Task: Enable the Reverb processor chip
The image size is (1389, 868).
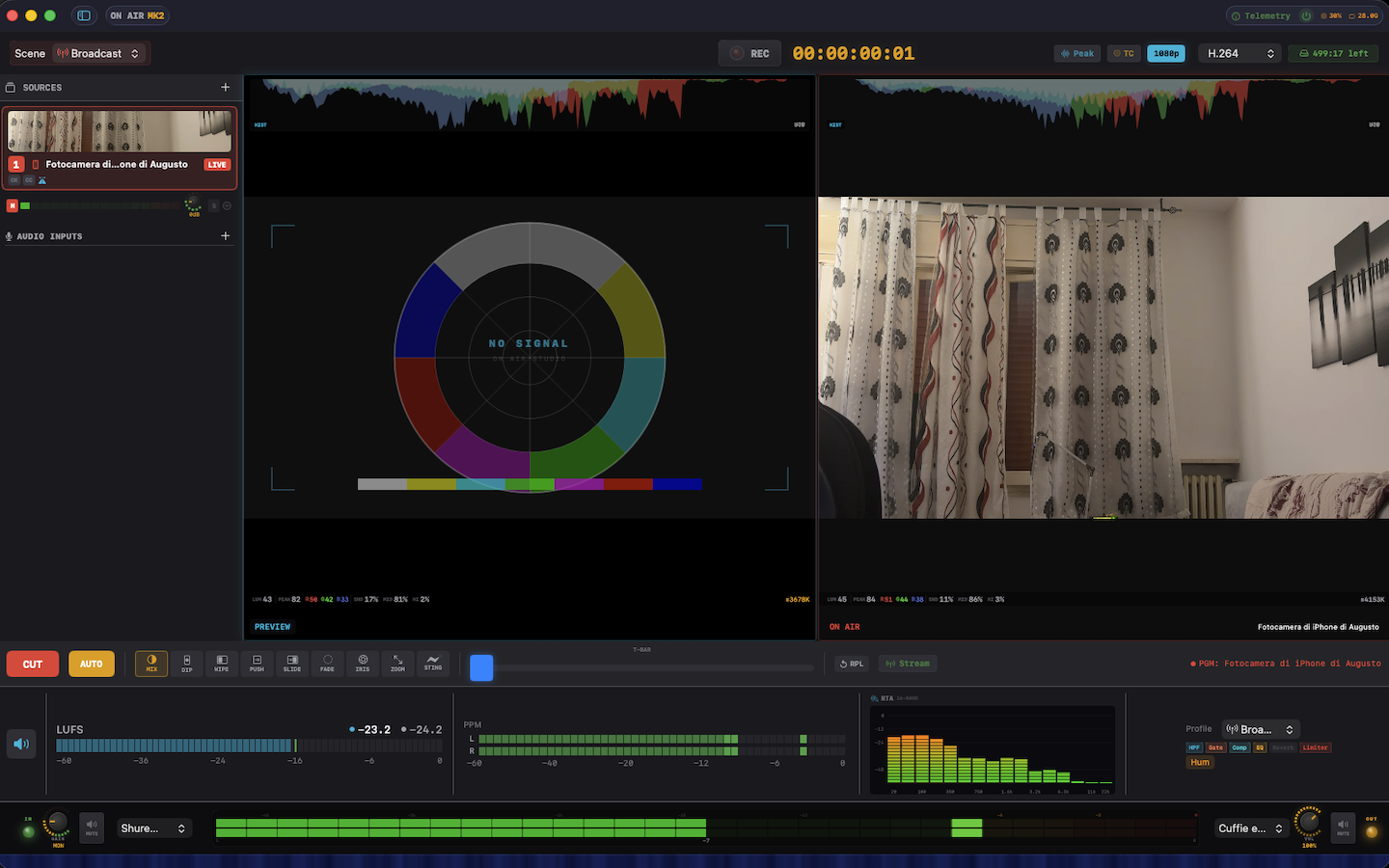Action: coord(1283,747)
